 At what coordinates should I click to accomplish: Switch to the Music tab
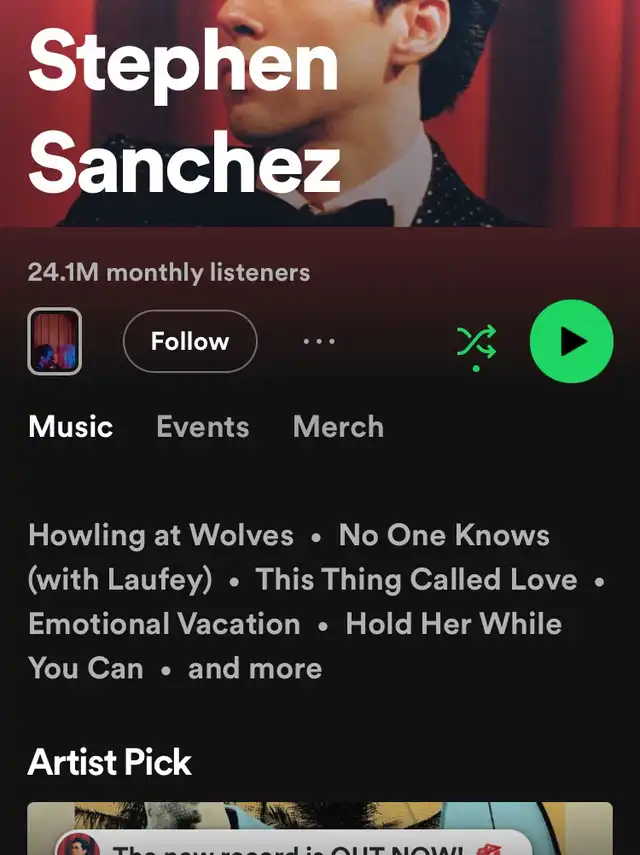point(71,426)
